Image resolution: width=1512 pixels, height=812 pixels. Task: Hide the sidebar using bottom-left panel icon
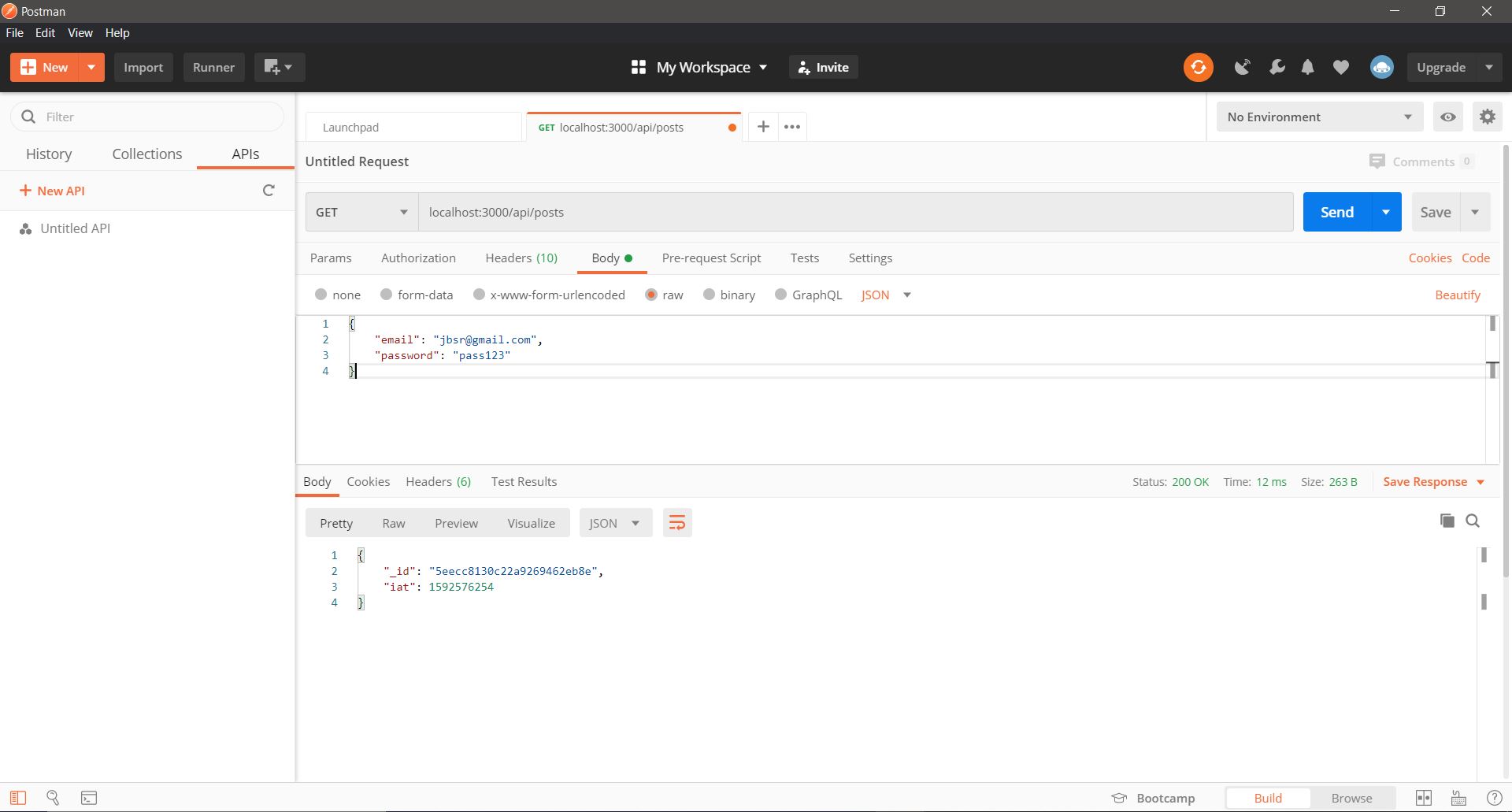pyautogui.click(x=17, y=798)
